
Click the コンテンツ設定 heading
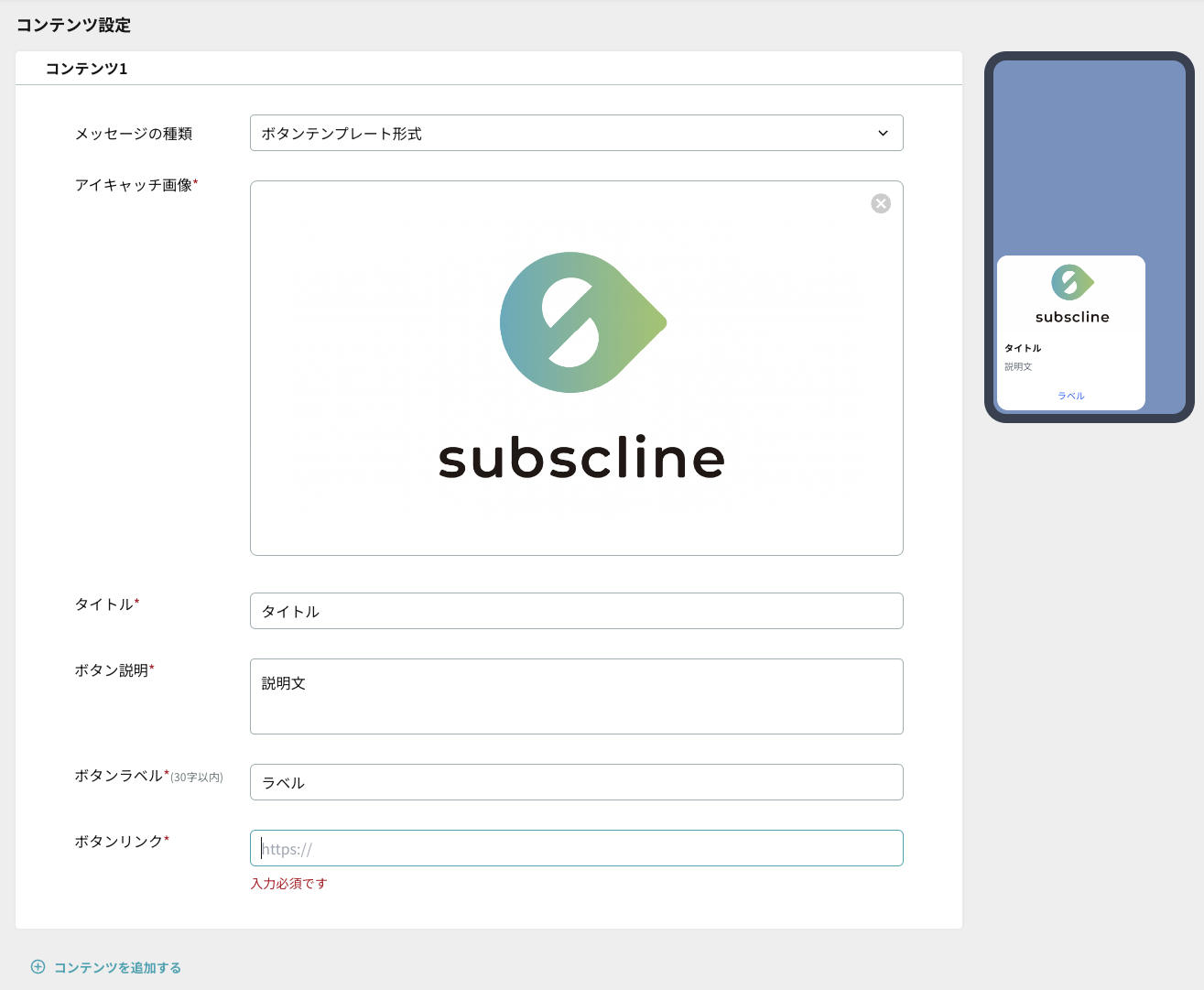[x=74, y=25]
